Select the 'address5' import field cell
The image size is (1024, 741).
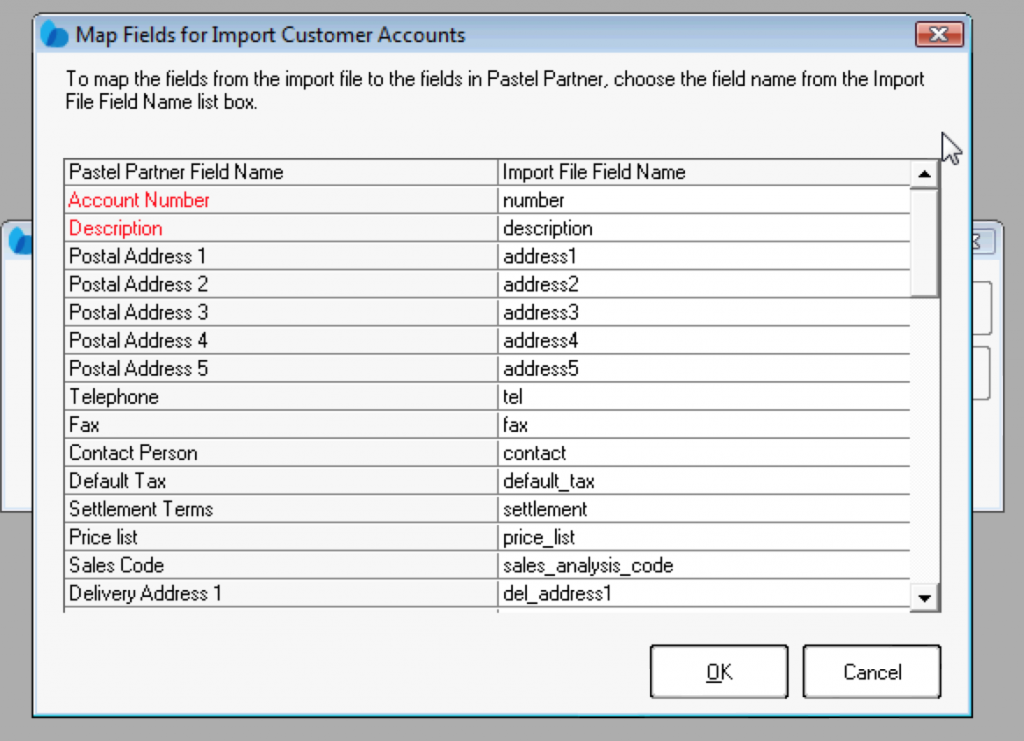pos(704,368)
